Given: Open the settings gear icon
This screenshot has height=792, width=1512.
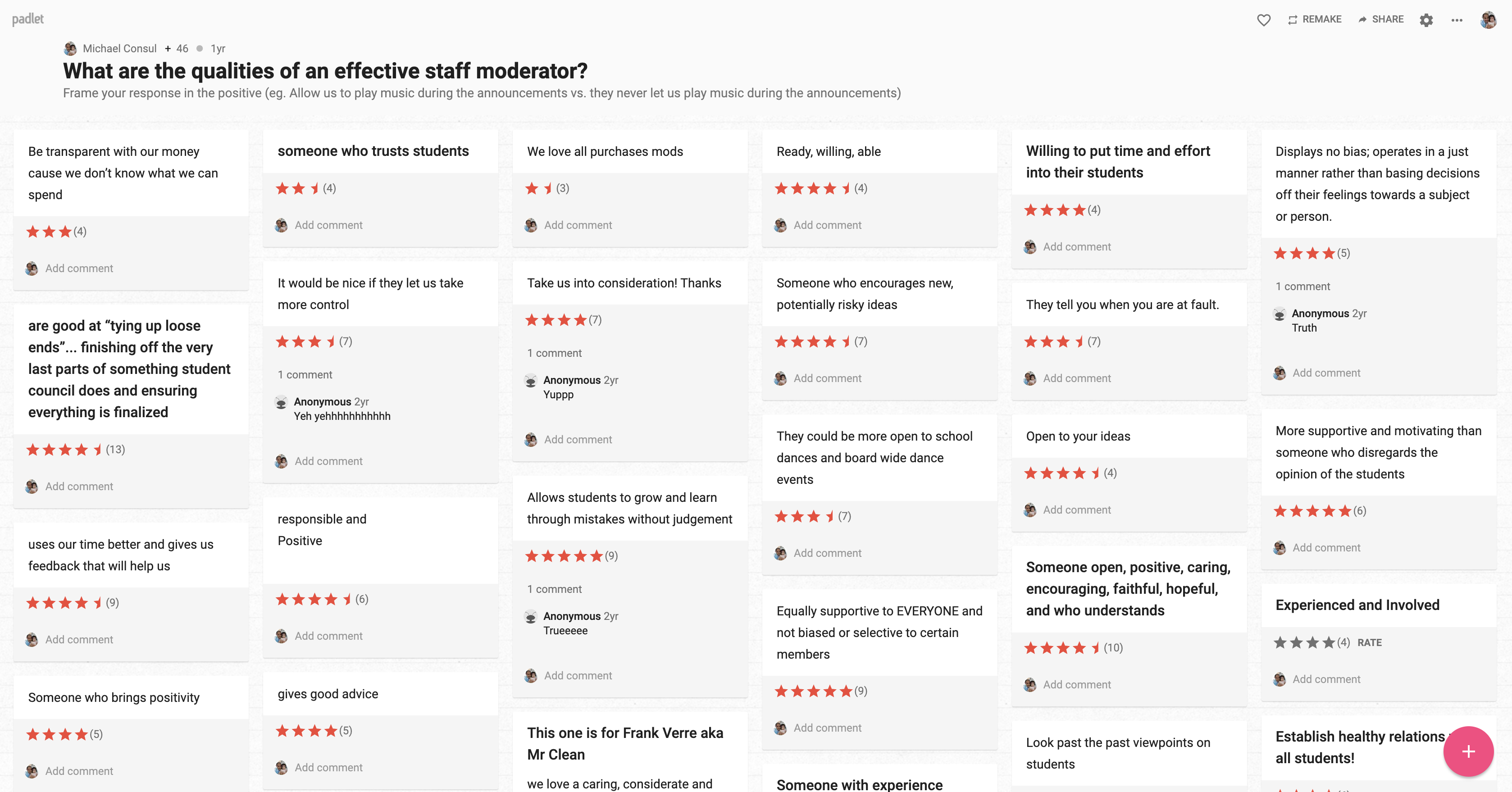Looking at the screenshot, I should click(1426, 20).
